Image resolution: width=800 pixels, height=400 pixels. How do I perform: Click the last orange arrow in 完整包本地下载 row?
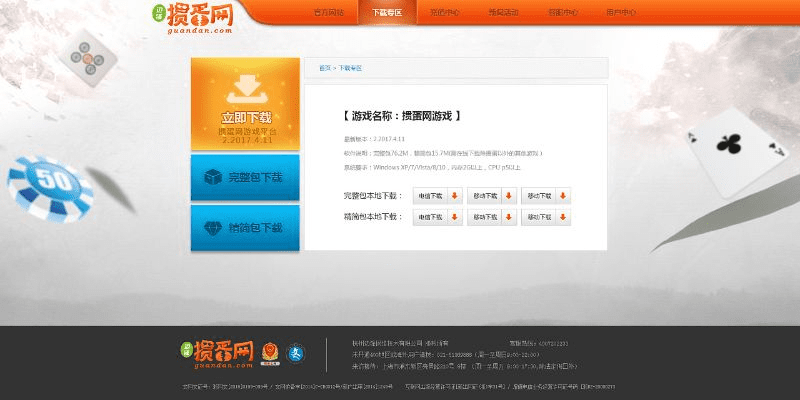[x=563, y=196]
